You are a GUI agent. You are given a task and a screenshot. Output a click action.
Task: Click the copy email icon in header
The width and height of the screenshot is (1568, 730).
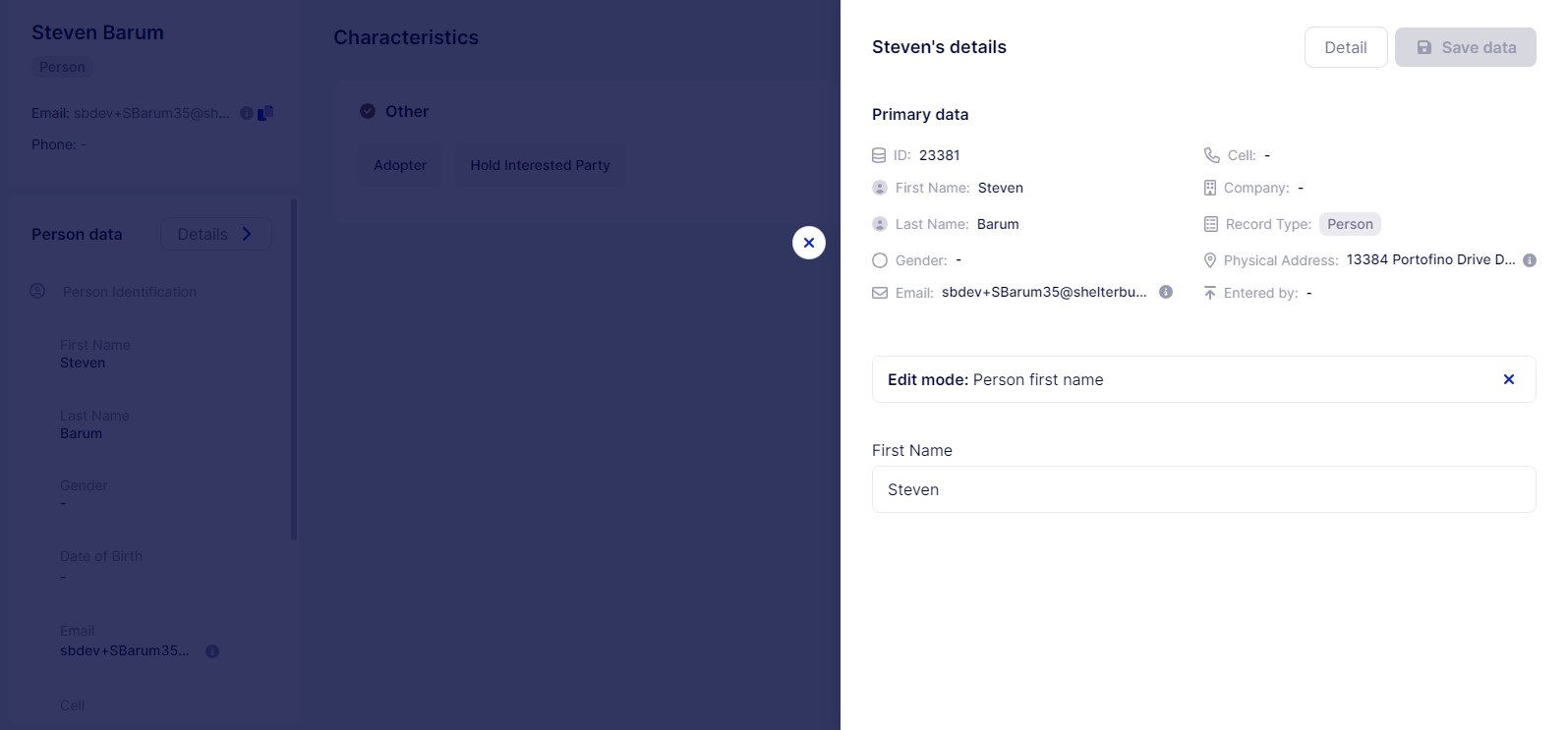[265, 113]
